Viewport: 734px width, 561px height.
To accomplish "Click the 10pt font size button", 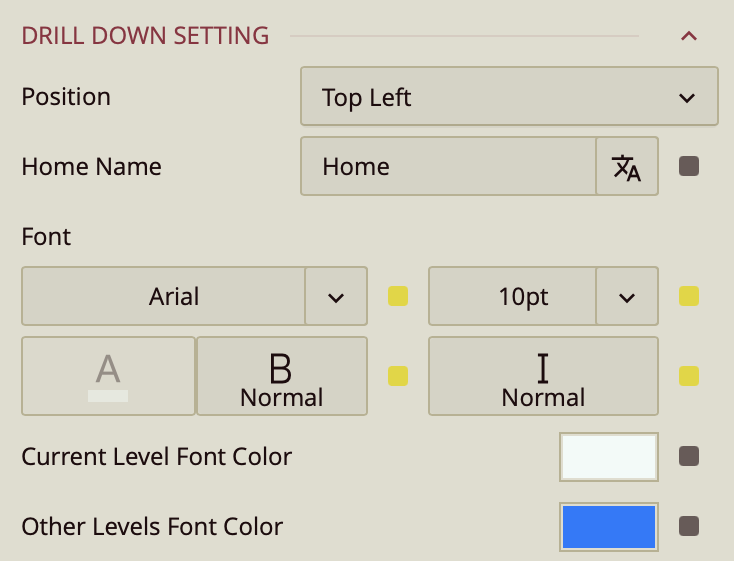I will coord(512,297).
